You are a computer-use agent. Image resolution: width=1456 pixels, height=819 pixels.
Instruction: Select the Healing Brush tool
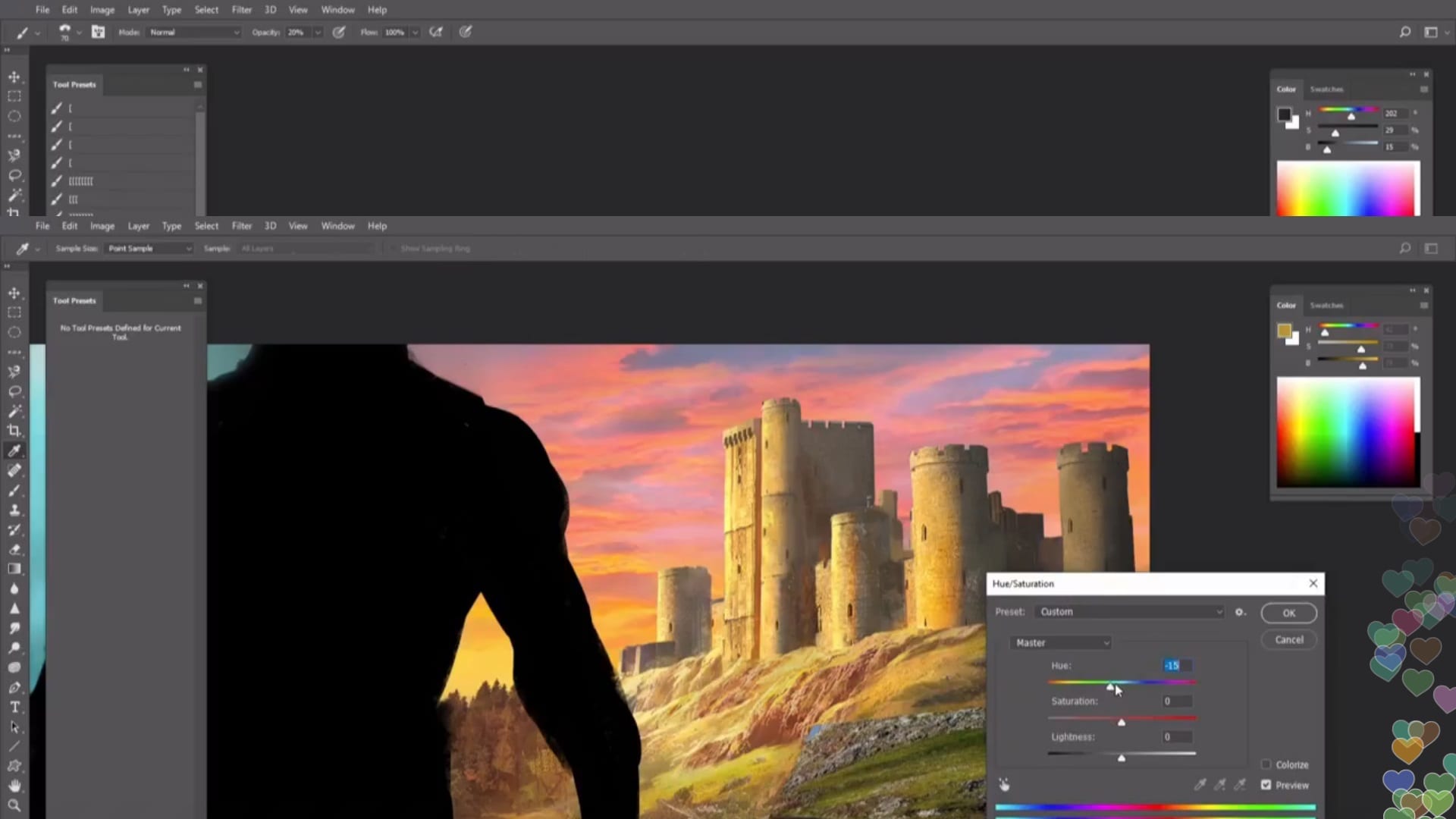[14, 470]
